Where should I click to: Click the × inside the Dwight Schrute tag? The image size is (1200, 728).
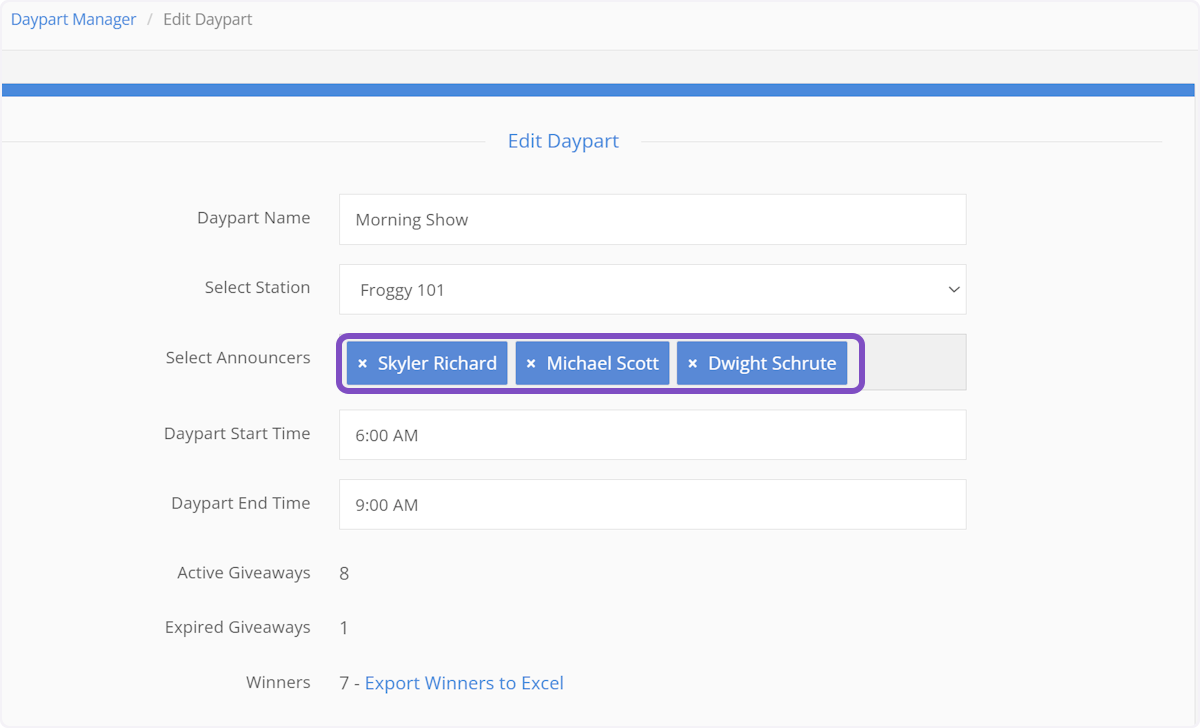tap(693, 363)
